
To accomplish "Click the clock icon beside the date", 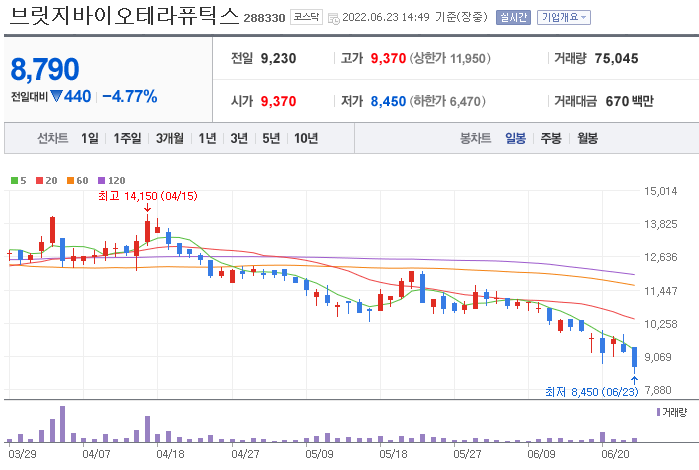I will click(333, 18).
